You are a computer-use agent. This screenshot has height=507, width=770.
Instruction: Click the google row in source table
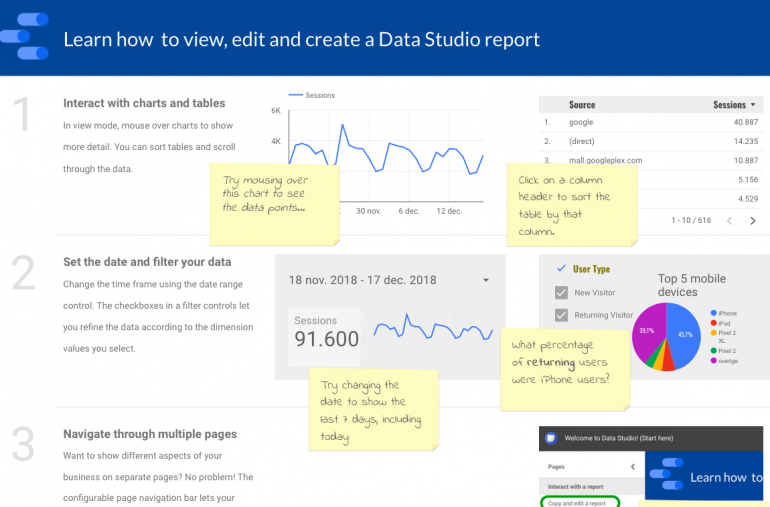(x=651, y=122)
